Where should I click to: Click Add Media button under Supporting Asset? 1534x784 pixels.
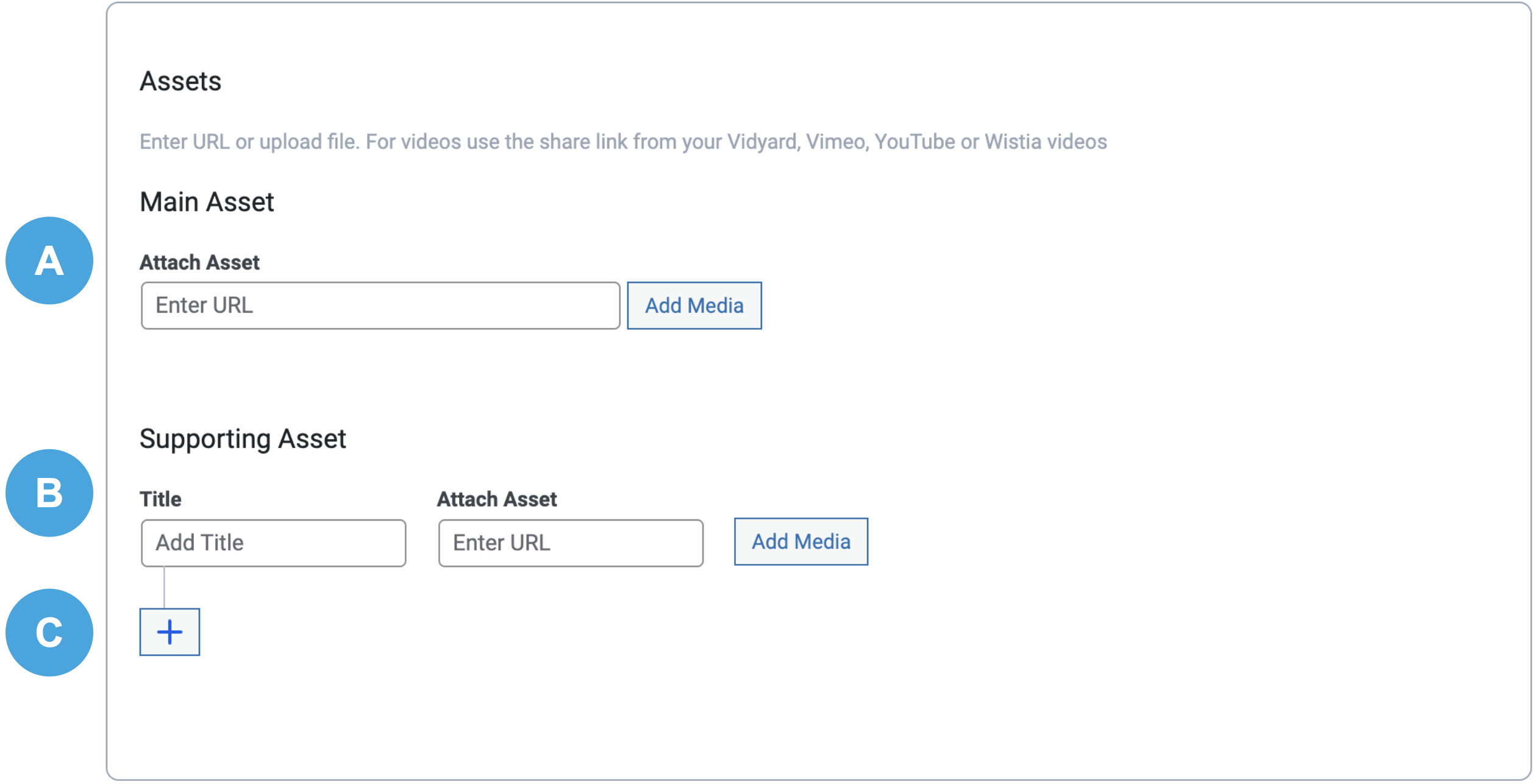[x=801, y=541]
